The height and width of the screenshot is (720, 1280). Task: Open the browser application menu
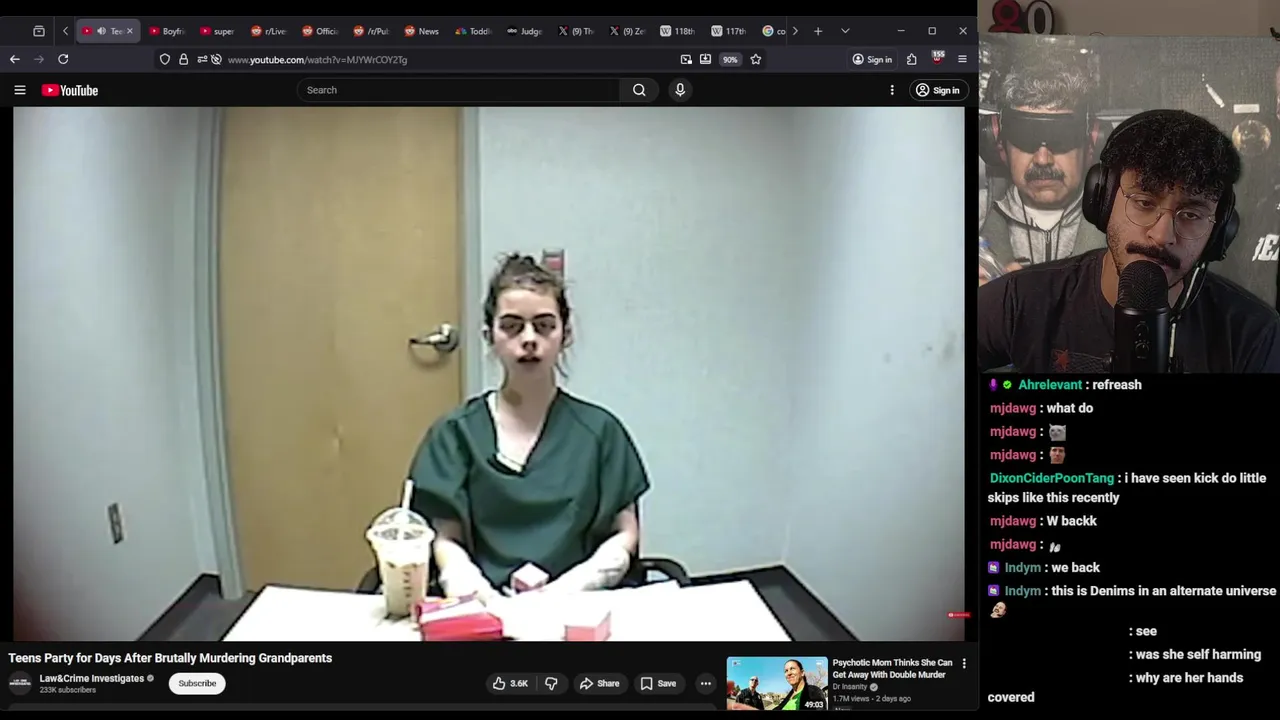pos(962,59)
